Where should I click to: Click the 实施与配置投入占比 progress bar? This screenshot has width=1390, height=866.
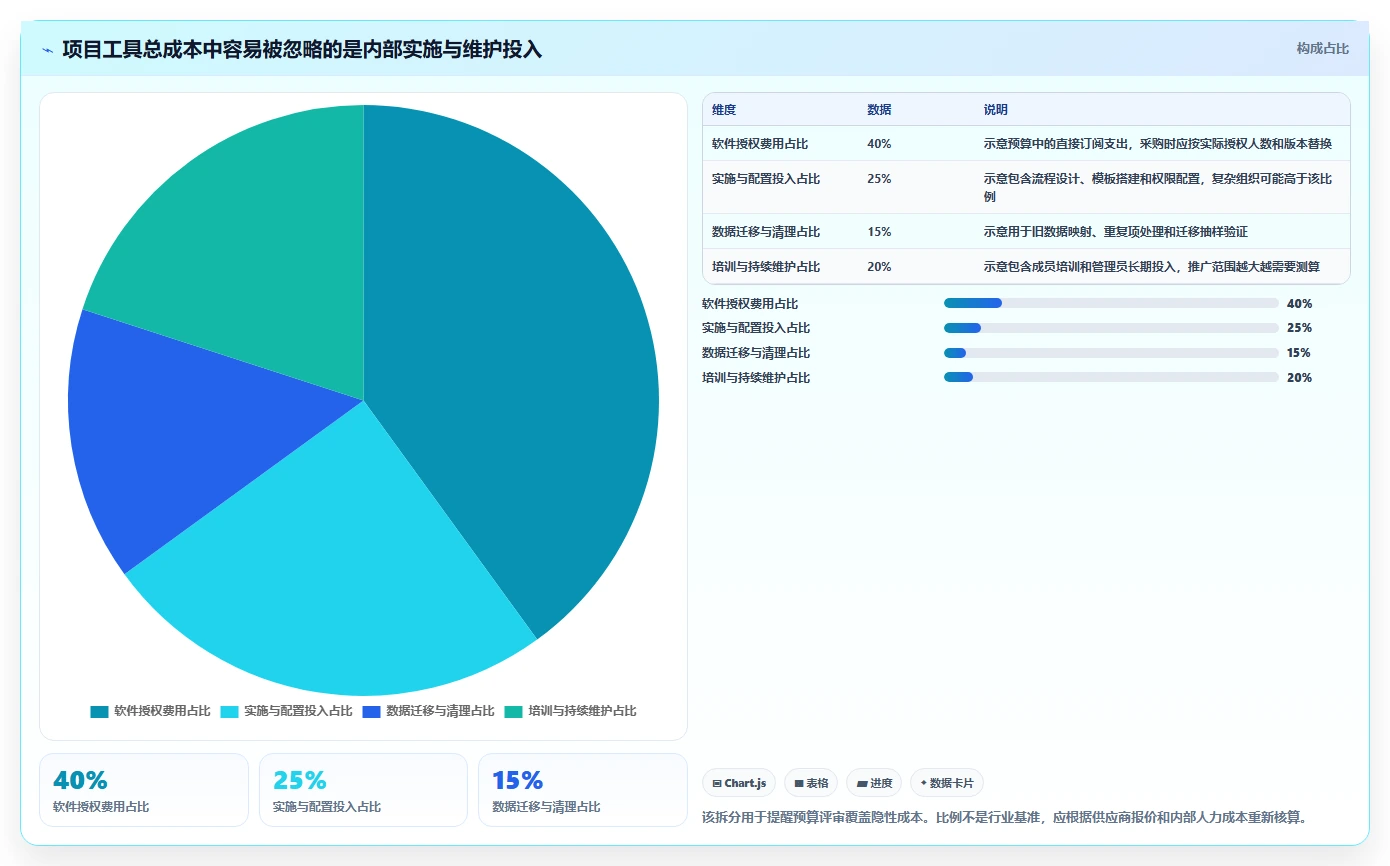[x=1111, y=328]
